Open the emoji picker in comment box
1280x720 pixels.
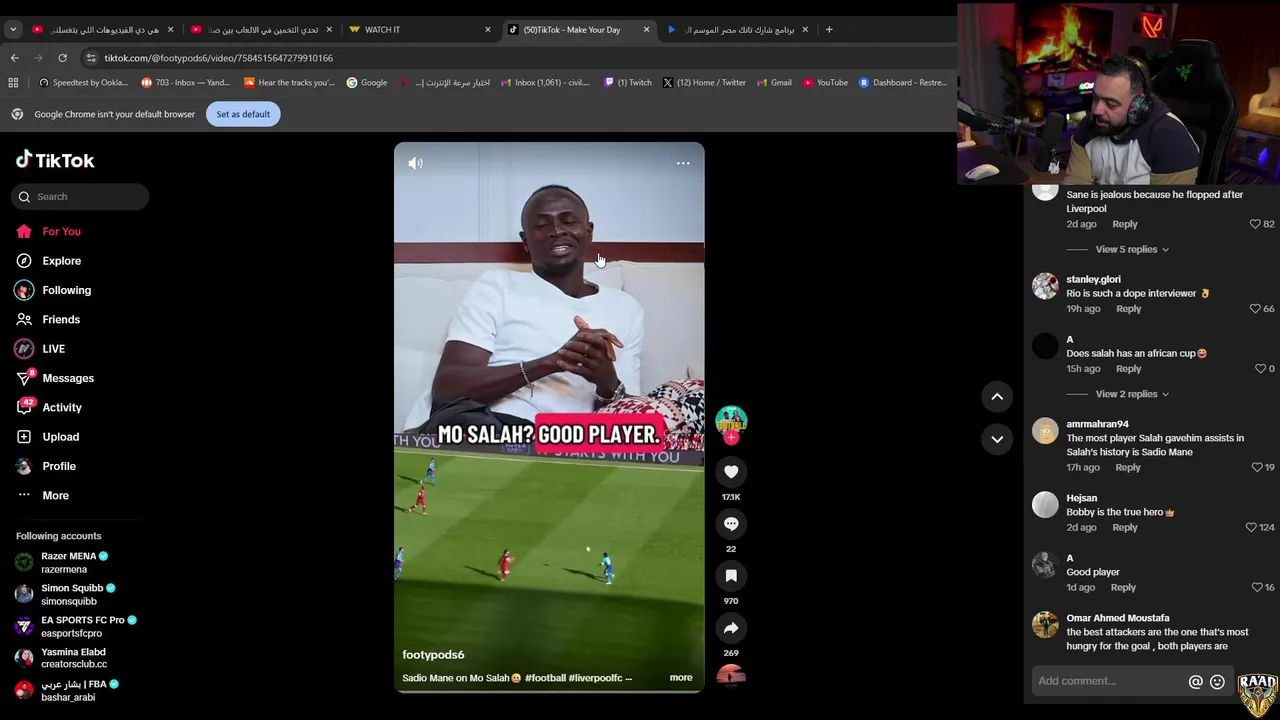click(x=1217, y=682)
